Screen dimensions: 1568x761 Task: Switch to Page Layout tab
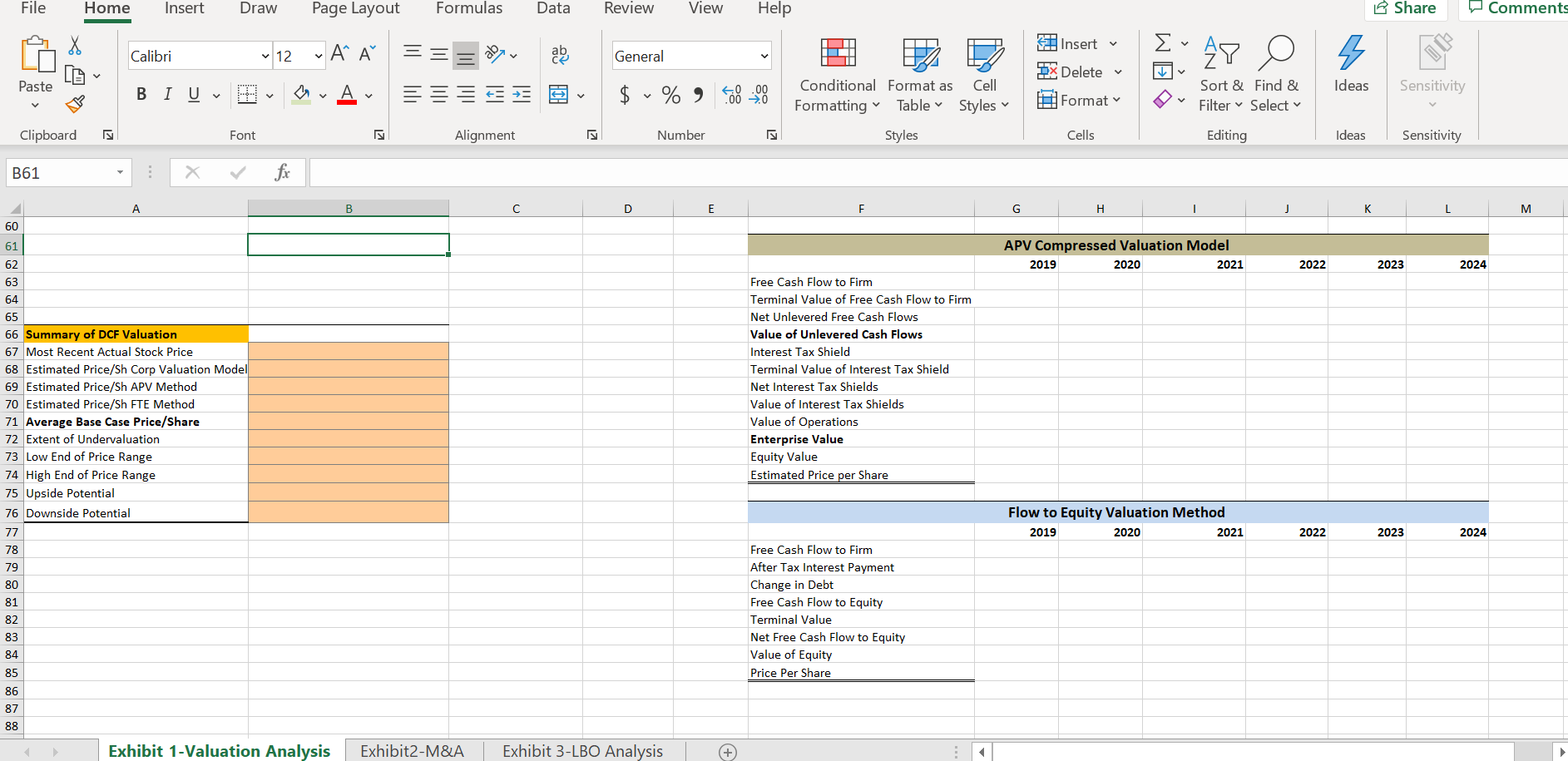[356, 8]
